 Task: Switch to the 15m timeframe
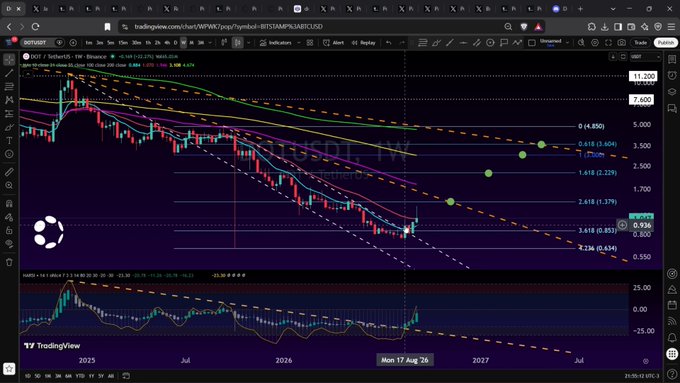[x=123, y=43]
